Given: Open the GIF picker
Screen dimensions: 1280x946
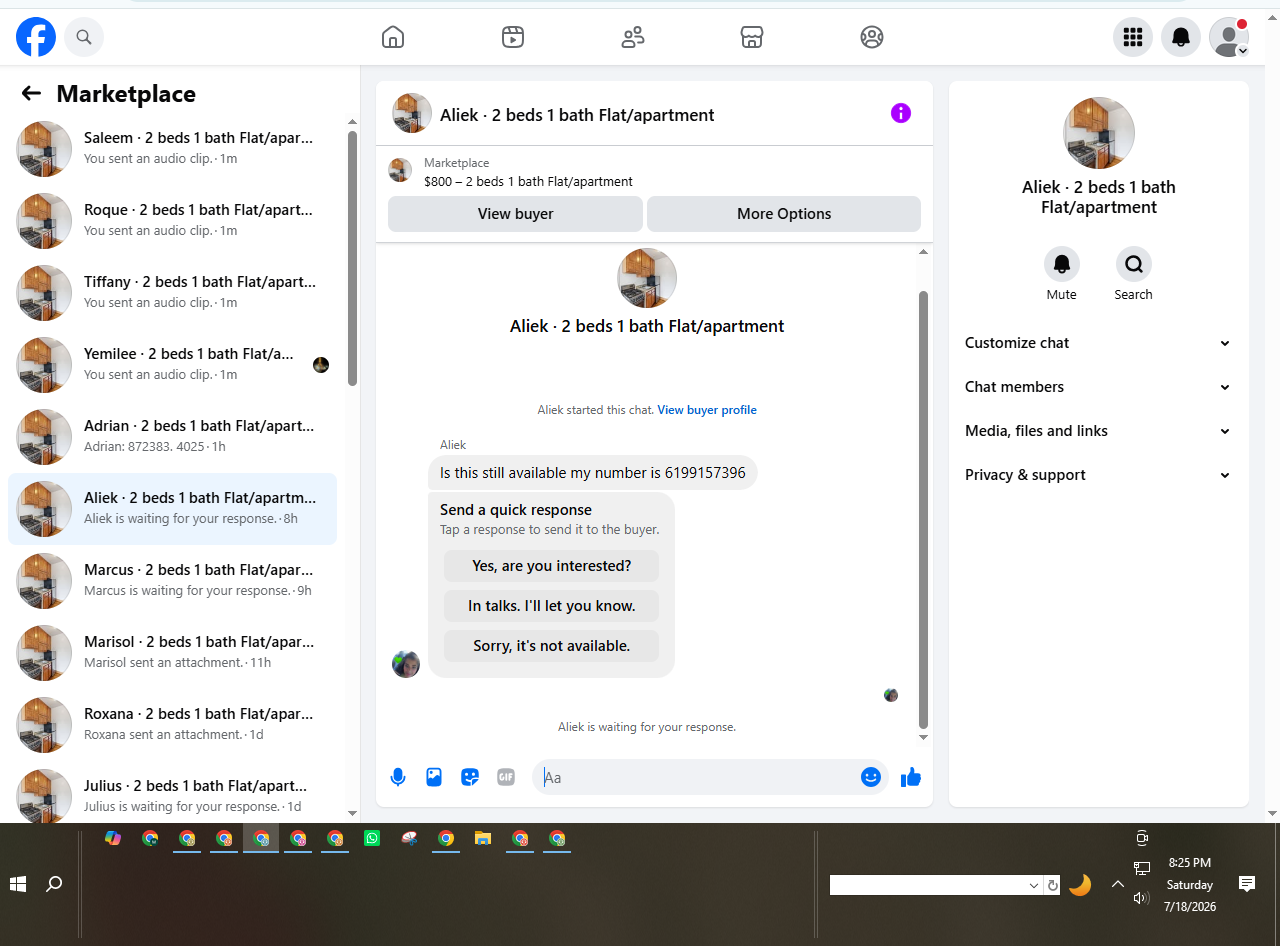Looking at the screenshot, I should click(506, 777).
